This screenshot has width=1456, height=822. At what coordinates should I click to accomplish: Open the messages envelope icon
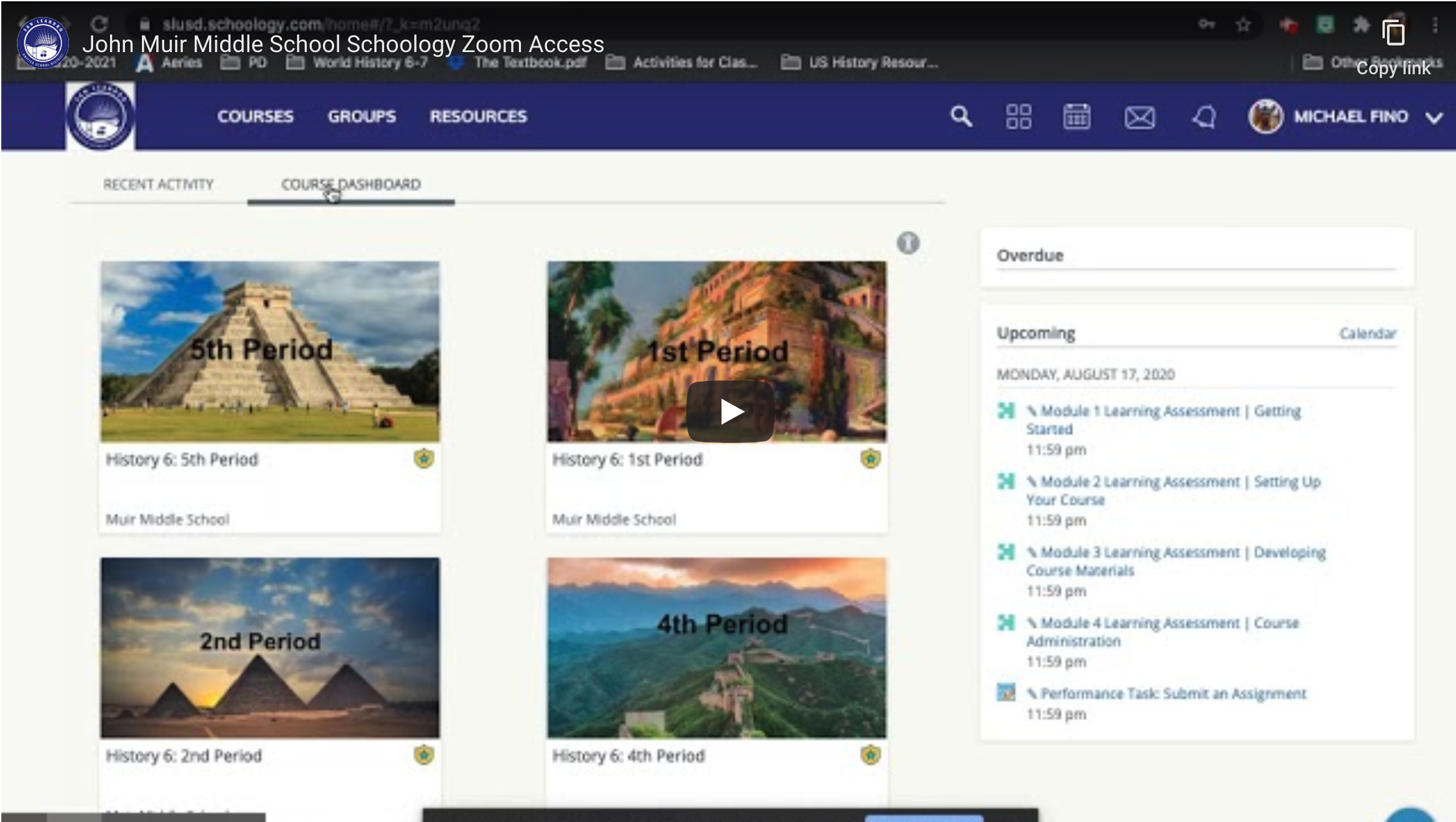tap(1140, 117)
